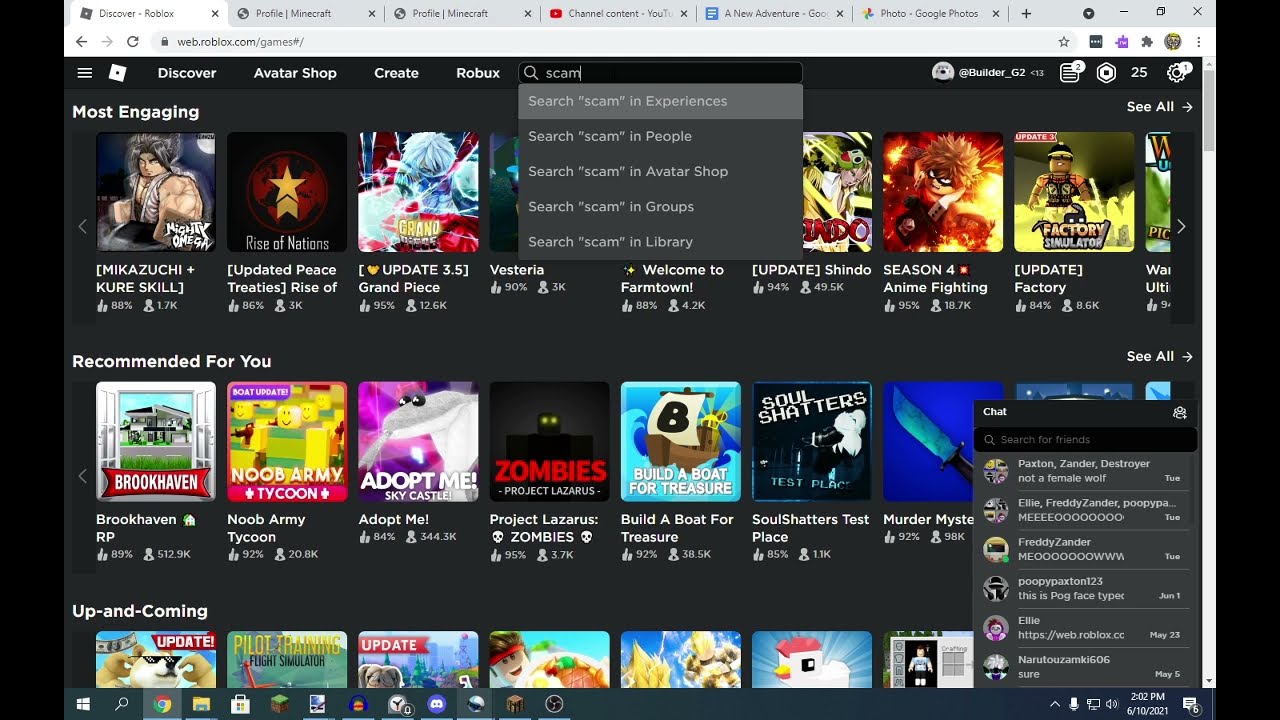Open the Create nav link
Image resolution: width=1280 pixels, height=720 pixels.
pos(396,73)
